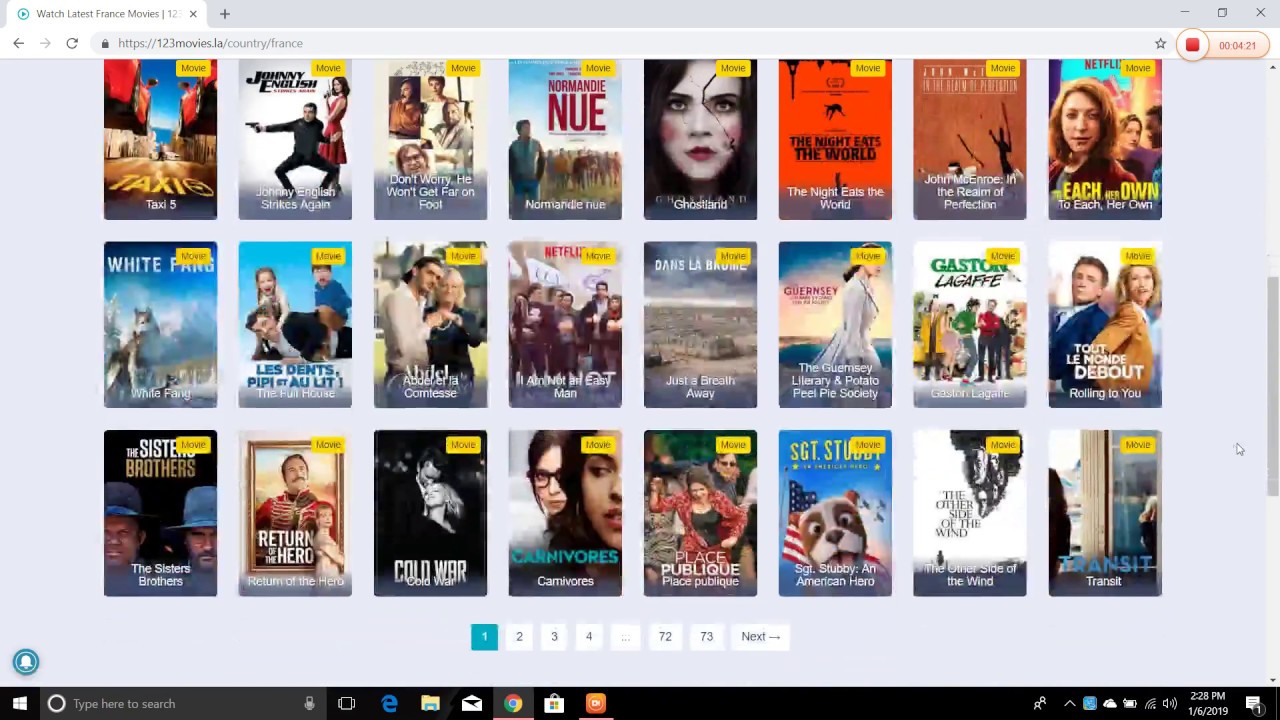Click the Wi-Fi network tray icon

(1150, 704)
